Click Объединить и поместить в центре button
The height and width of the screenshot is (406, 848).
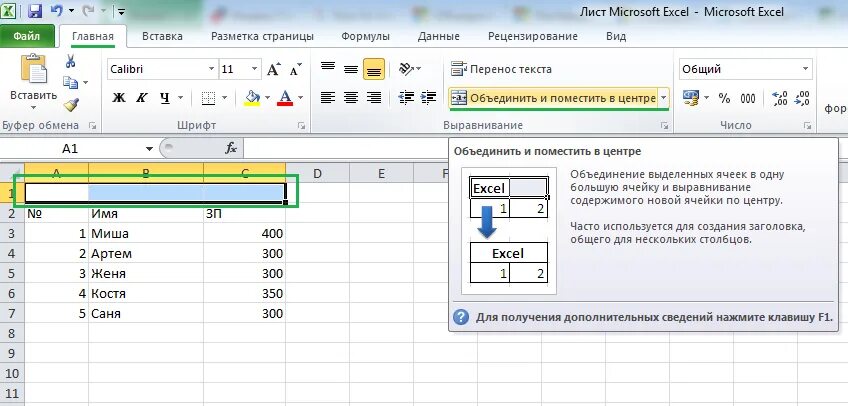click(x=553, y=98)
